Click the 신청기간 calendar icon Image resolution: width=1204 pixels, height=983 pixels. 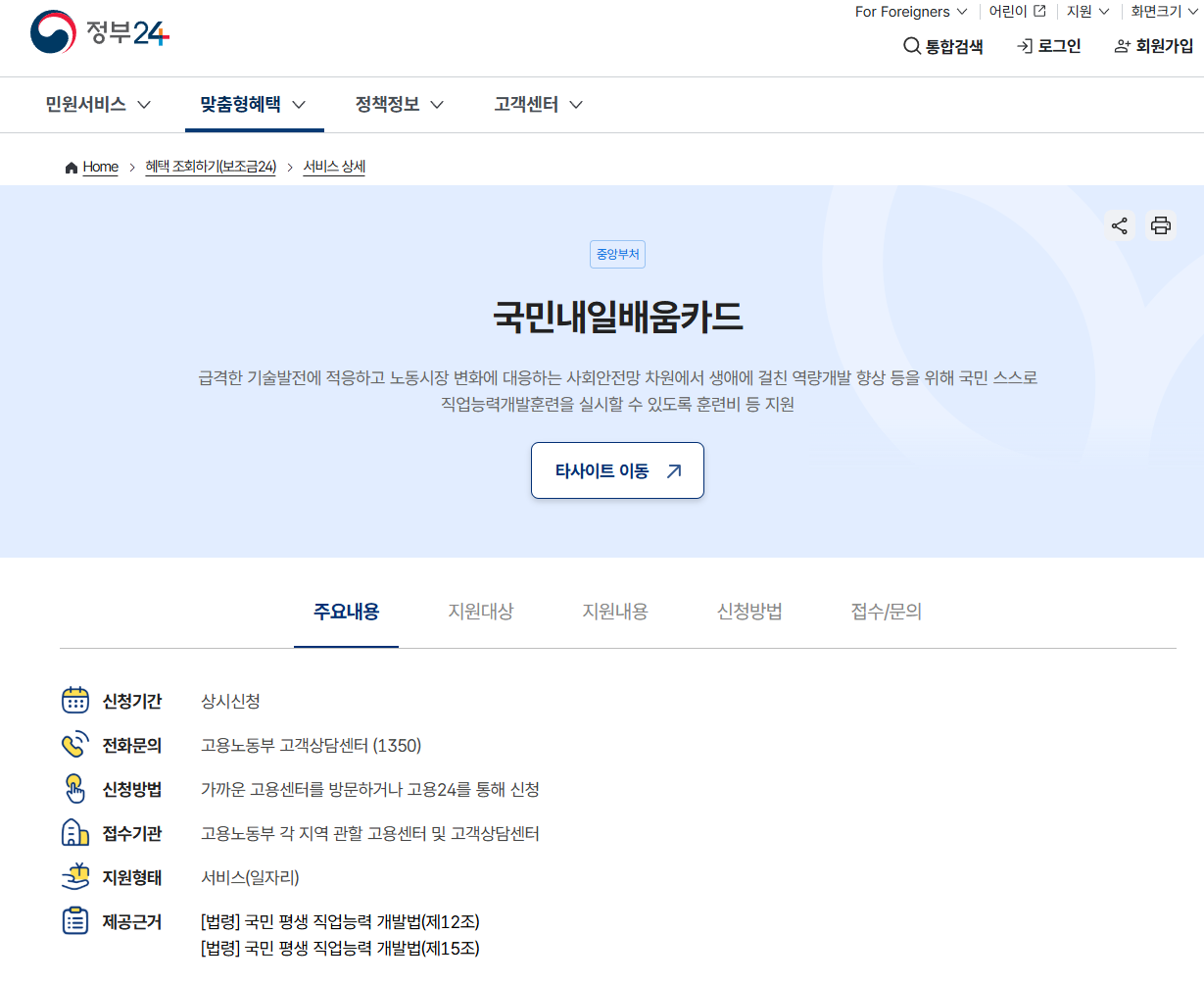click(75, 700)
